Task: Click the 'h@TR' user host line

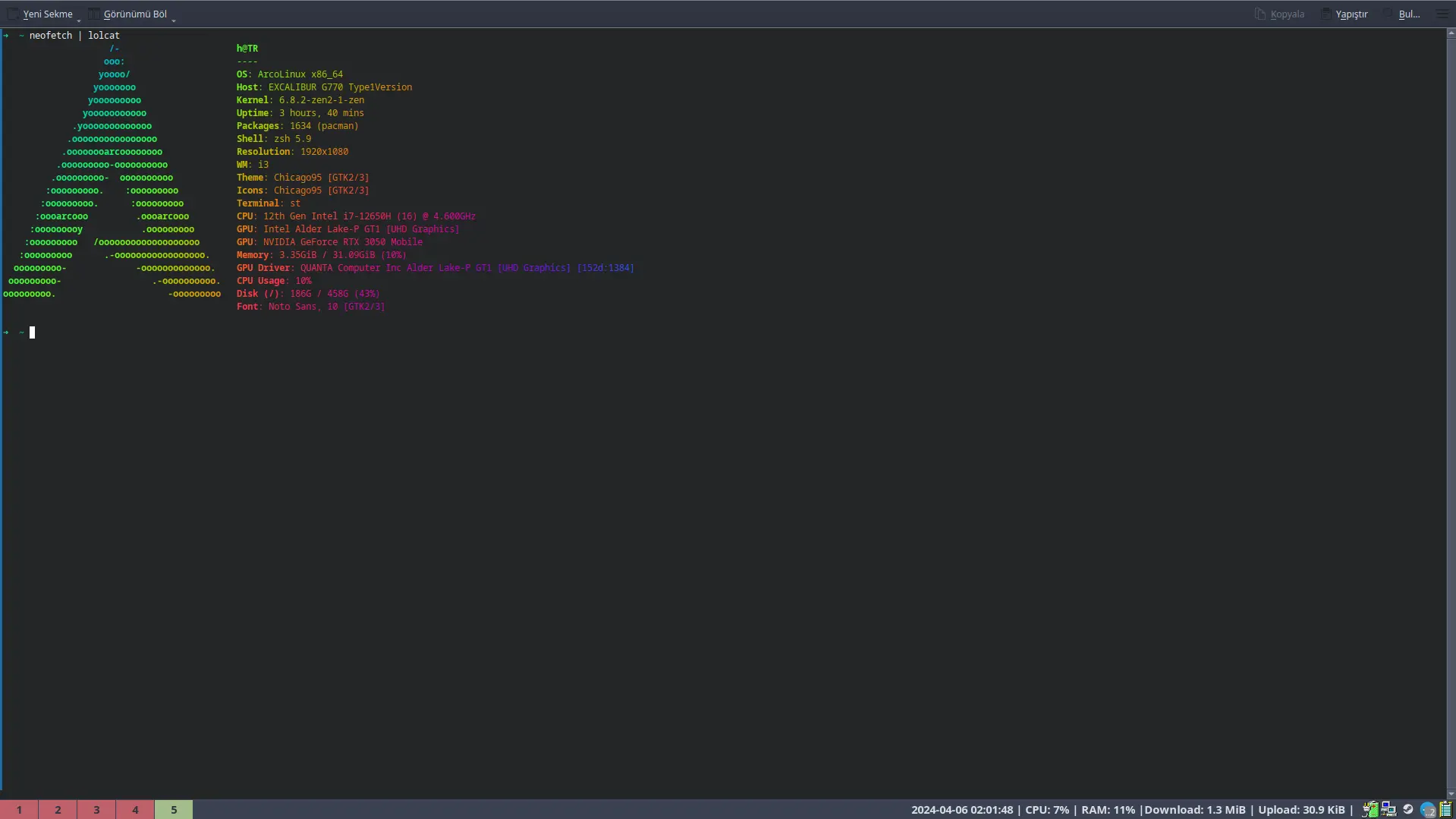Action: pos(247,49)
